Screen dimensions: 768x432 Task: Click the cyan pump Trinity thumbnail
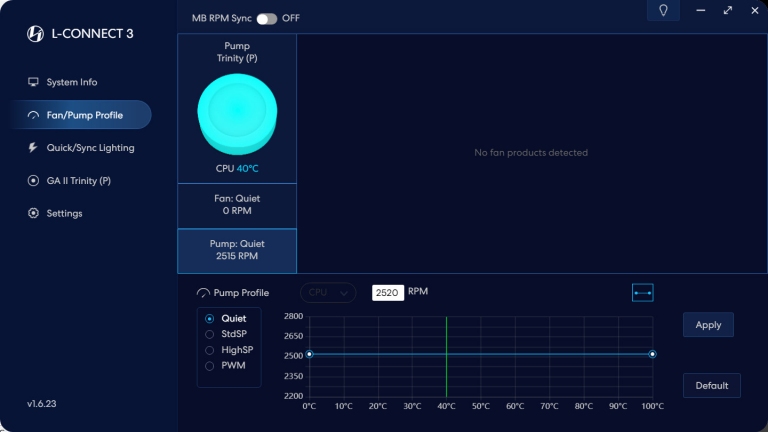237,114
